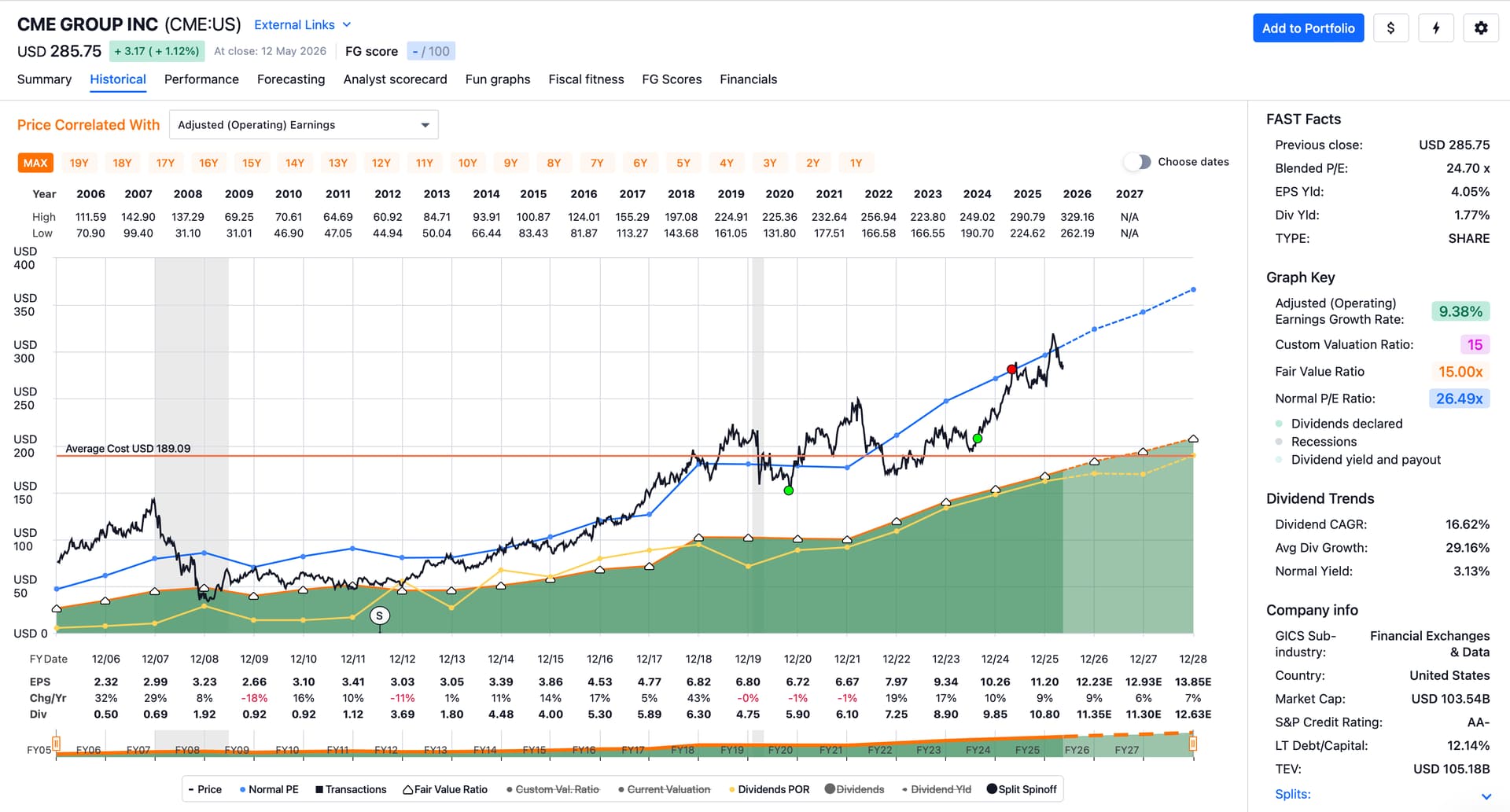Select the 10Y time range button
The image size is (1510, 812).
tap(468, 164)
